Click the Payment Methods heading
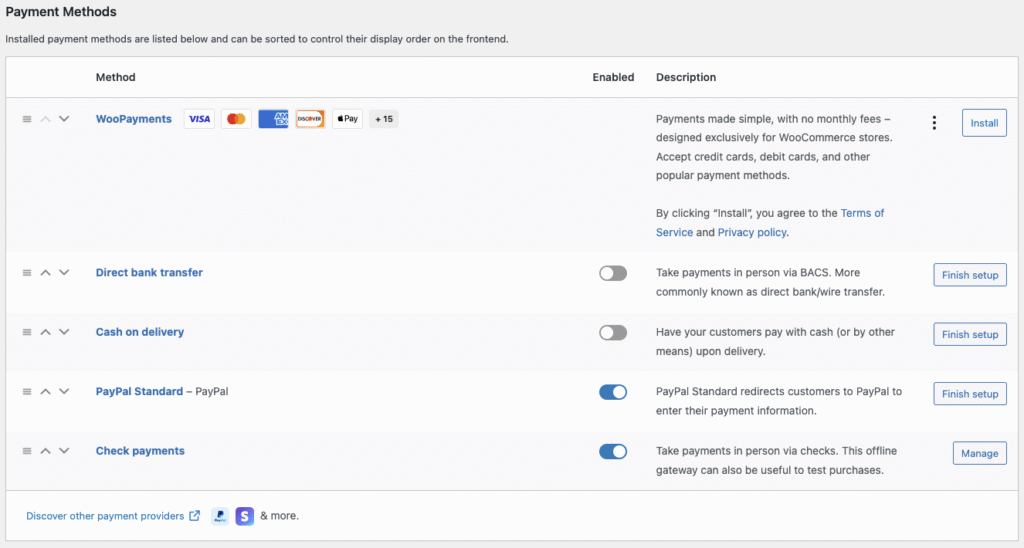Image resolution: width=1024 pixels, height=548 pixels. point(61,12)
